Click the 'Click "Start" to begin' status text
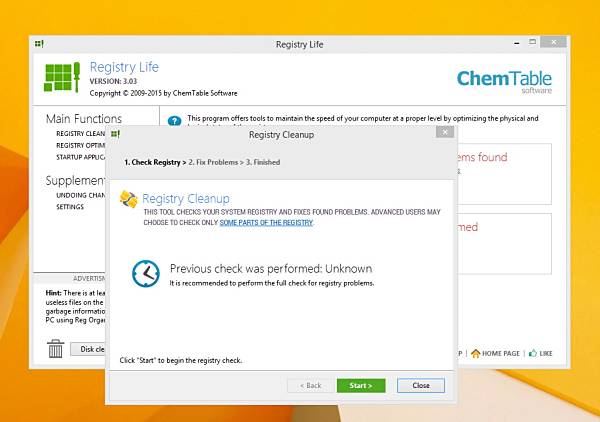Image resolution: width=600 pixels, height=422 pixels. 181,360
